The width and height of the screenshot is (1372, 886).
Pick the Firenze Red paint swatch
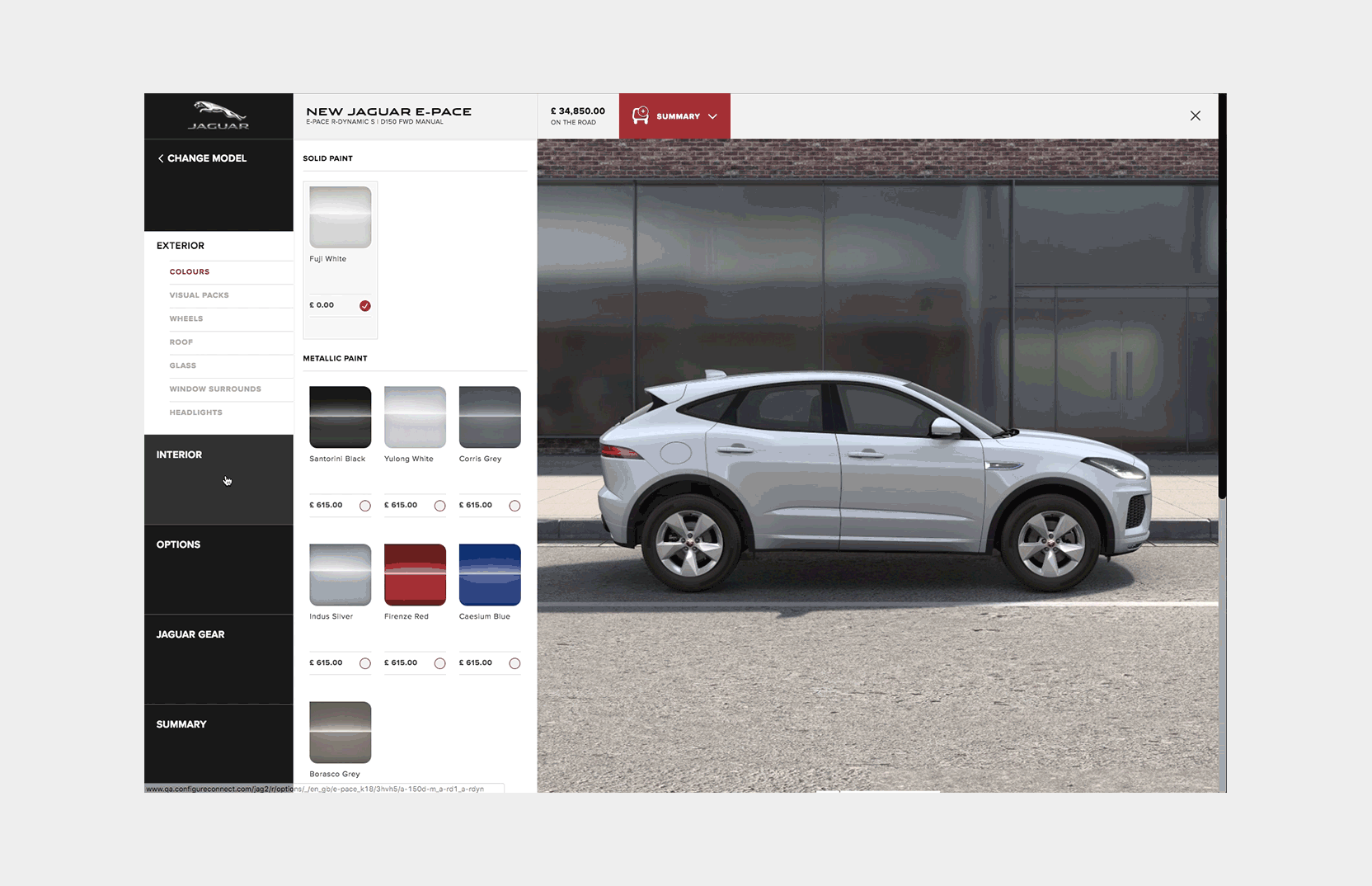pos(415,575)
